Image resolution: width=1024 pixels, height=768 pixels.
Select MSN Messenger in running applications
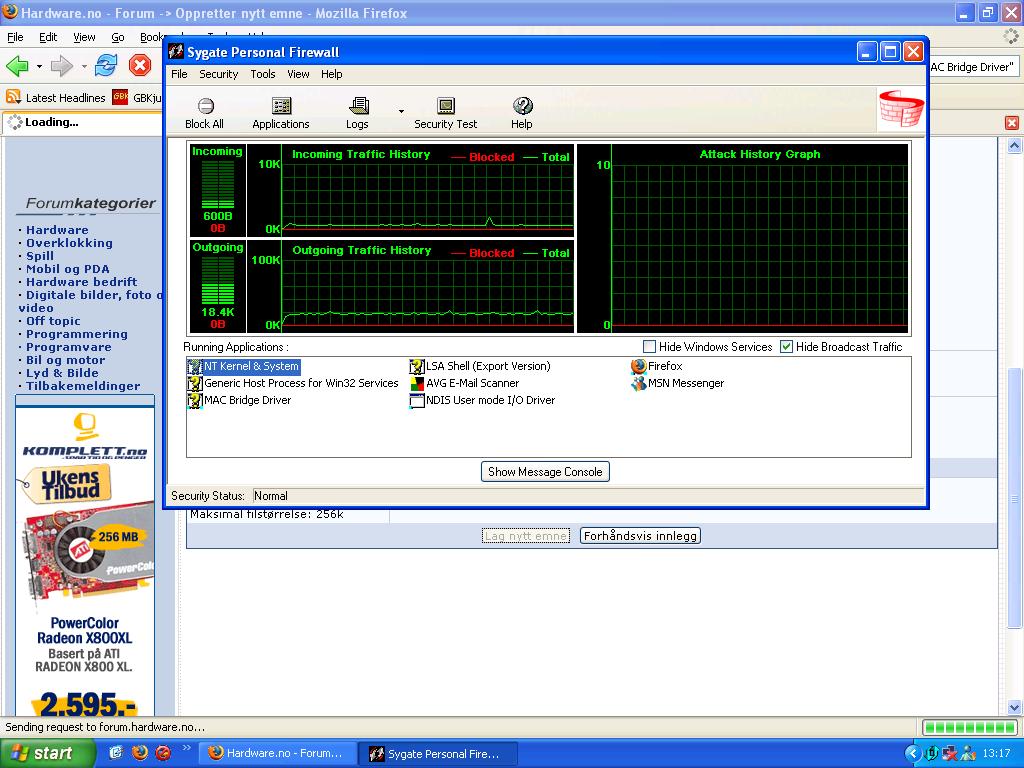[x=685, y=383]
